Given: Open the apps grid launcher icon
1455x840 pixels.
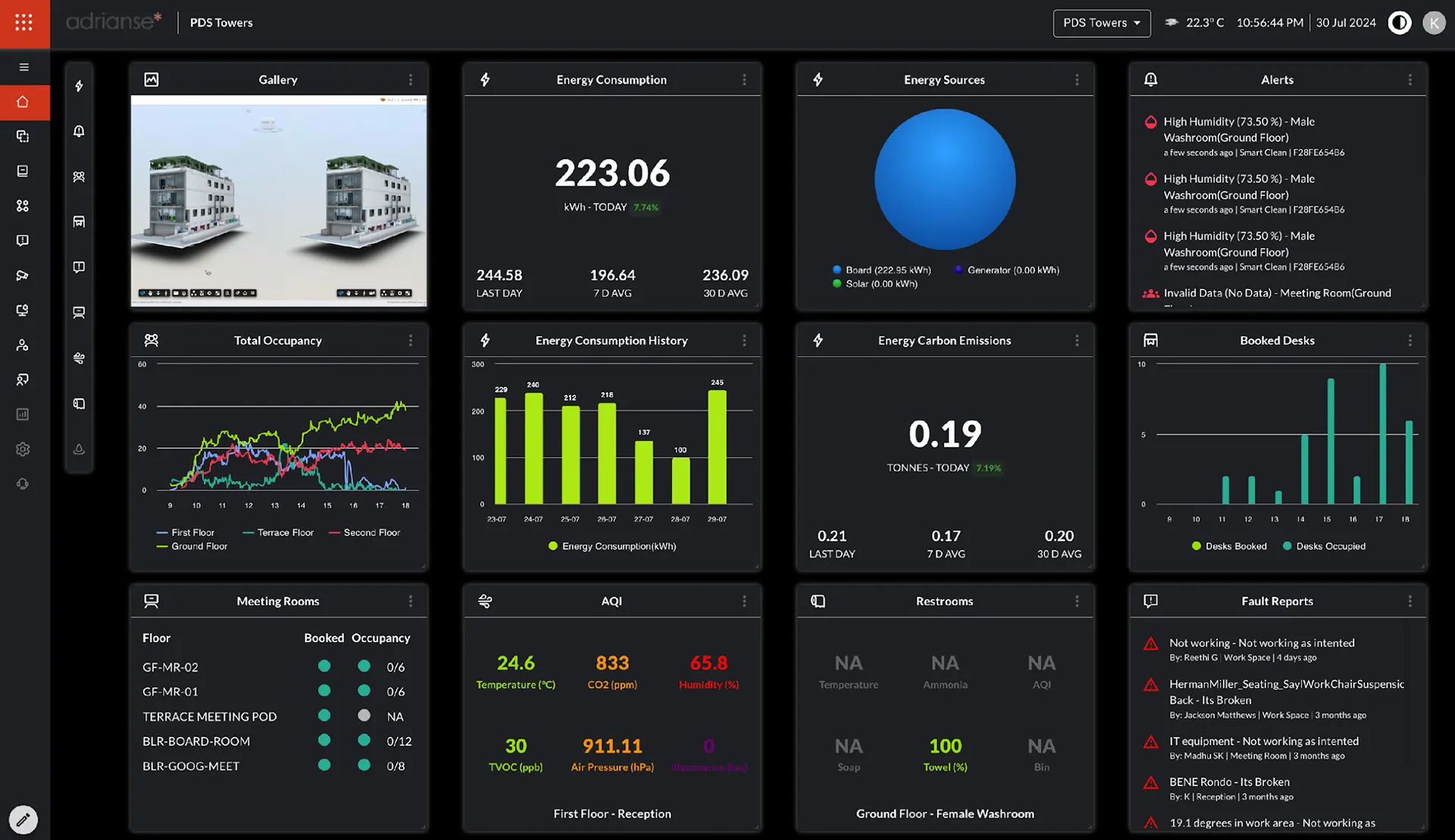Looking at the screenshot, I should (x=24, y=23).
